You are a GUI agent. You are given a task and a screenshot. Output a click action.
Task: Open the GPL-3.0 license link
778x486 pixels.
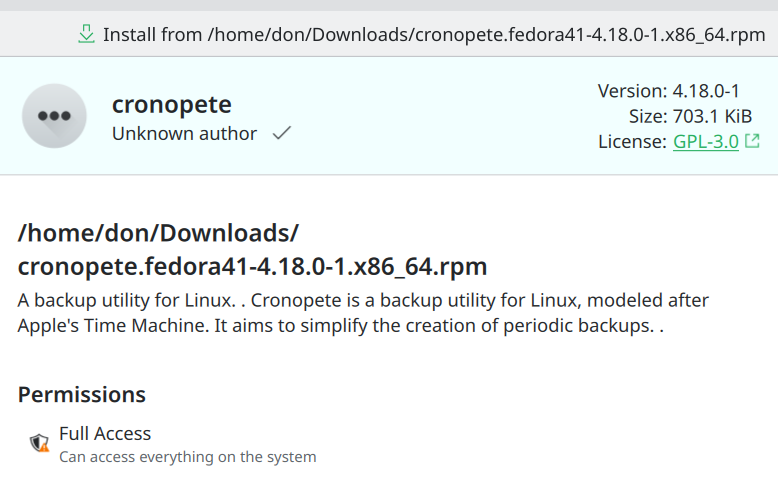pos(706,141)
